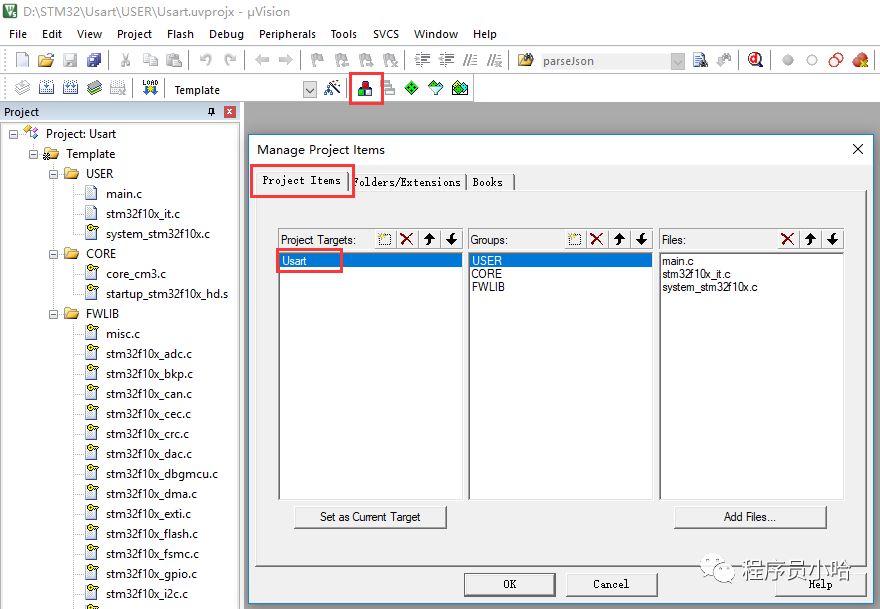This screenshot has width=880, height=609.
Task: Click New Project Target icon
Action: pyautogui.click(x=384, y=239)
